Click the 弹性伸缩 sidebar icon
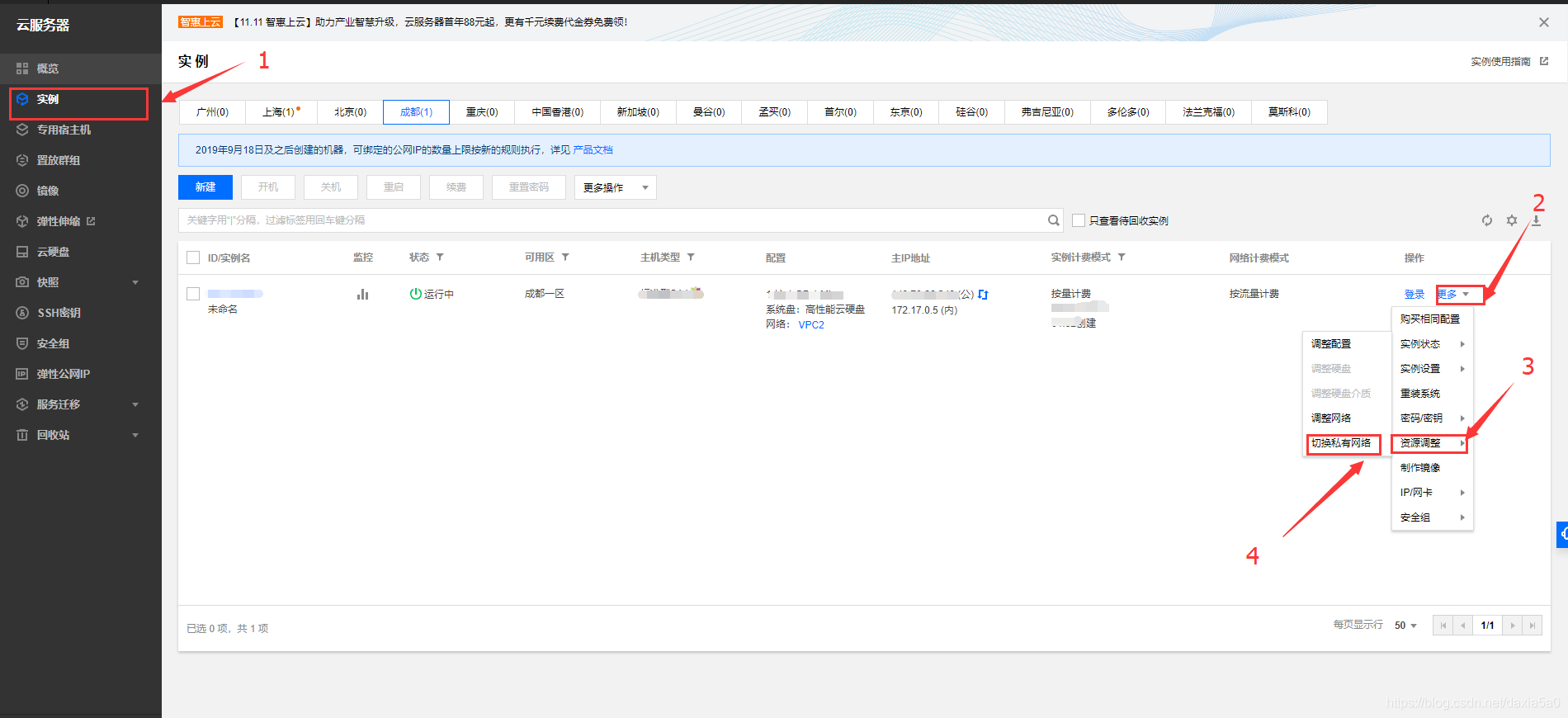1568x718 pixels. [22, 221]
